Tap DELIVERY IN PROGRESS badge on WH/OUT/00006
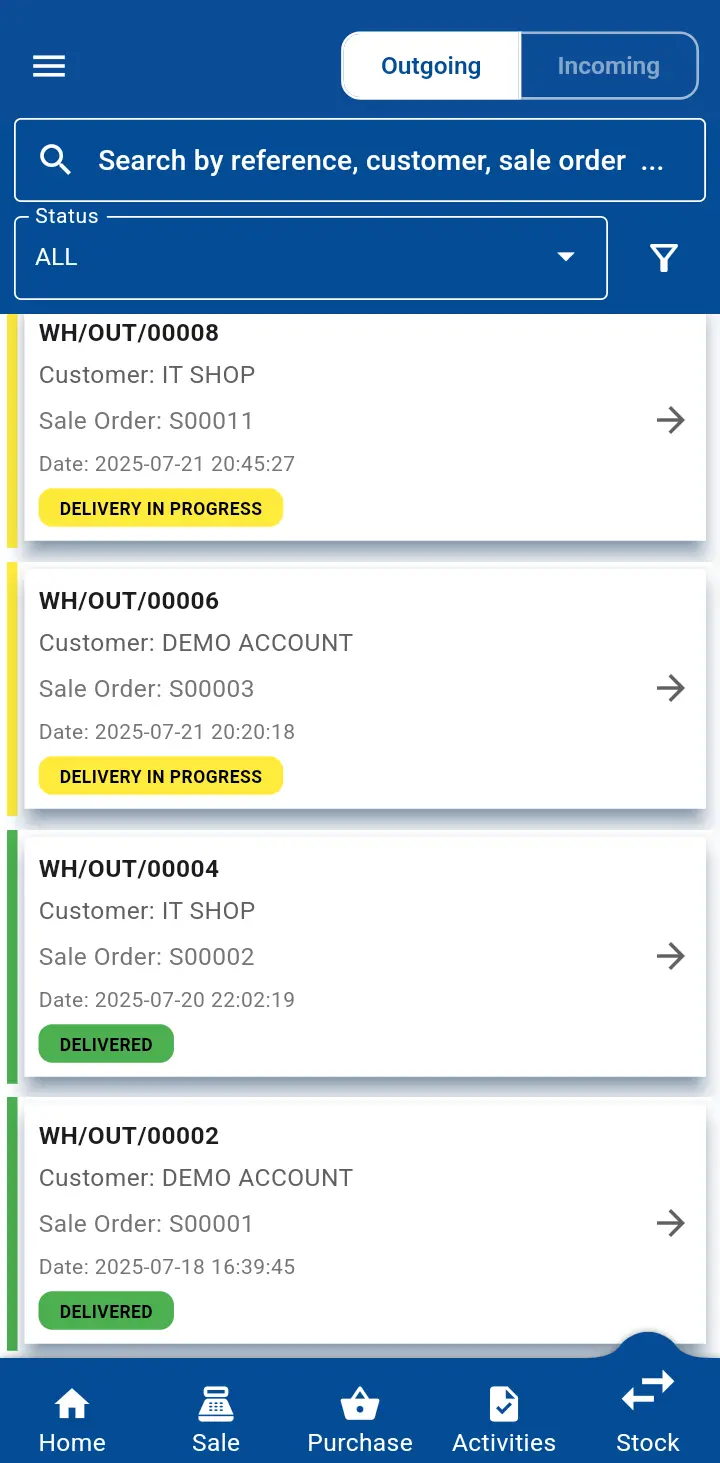 [161, 776]
